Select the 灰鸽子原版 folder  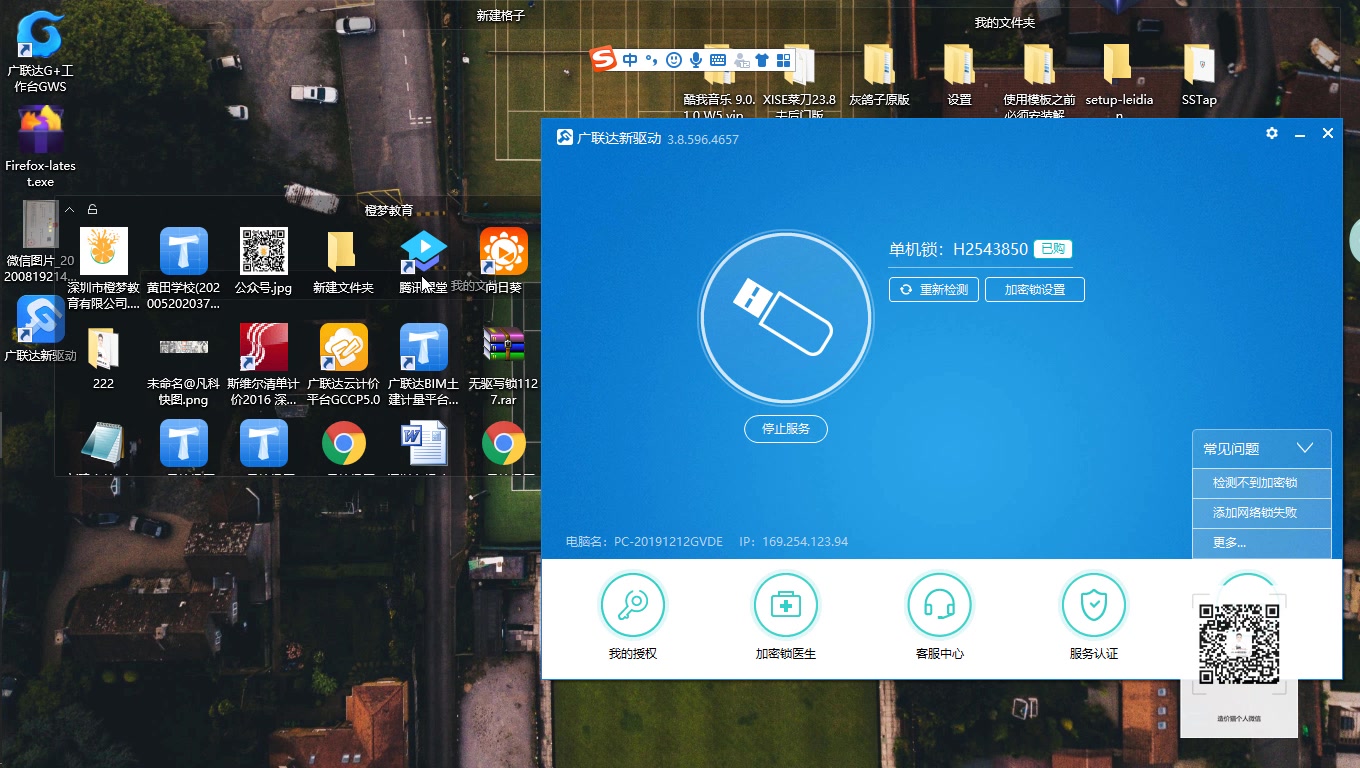(x=879, y=75)
